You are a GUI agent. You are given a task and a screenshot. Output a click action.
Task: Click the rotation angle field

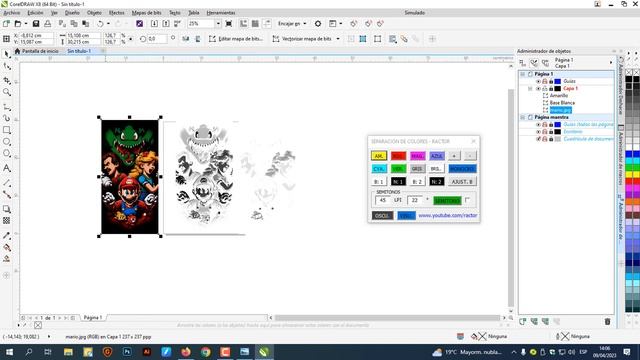pyautogui.click(x=157, y=39)
